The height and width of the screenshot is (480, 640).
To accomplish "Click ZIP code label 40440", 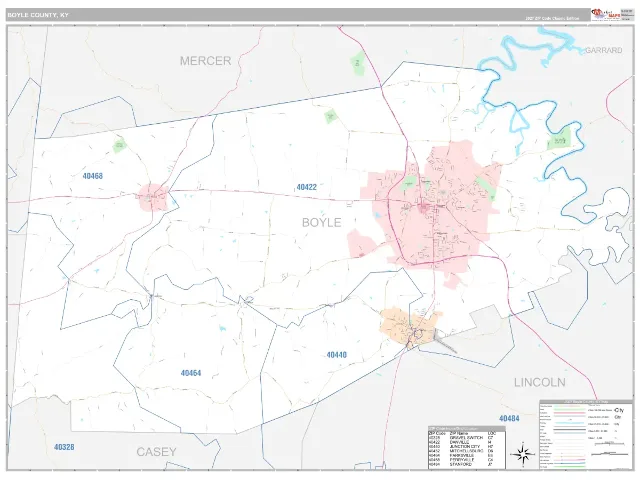I will click(337, 355).
